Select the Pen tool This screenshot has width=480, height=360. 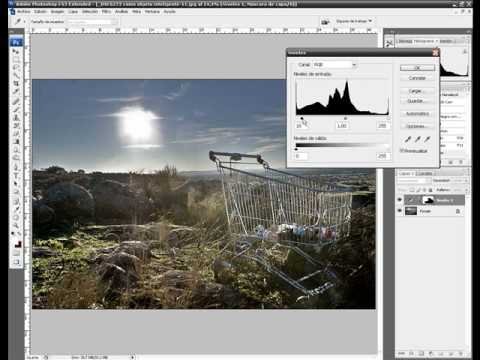[x=16, y=168]
